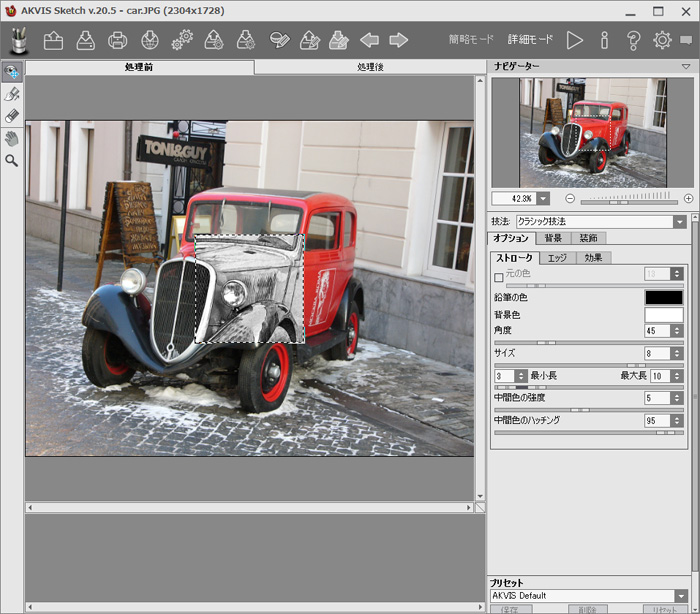Image resolution: width=700 pixels, height=614 pixels.
Task: Click the 削除 preset delete button
Action: click(x=588, y=609)
